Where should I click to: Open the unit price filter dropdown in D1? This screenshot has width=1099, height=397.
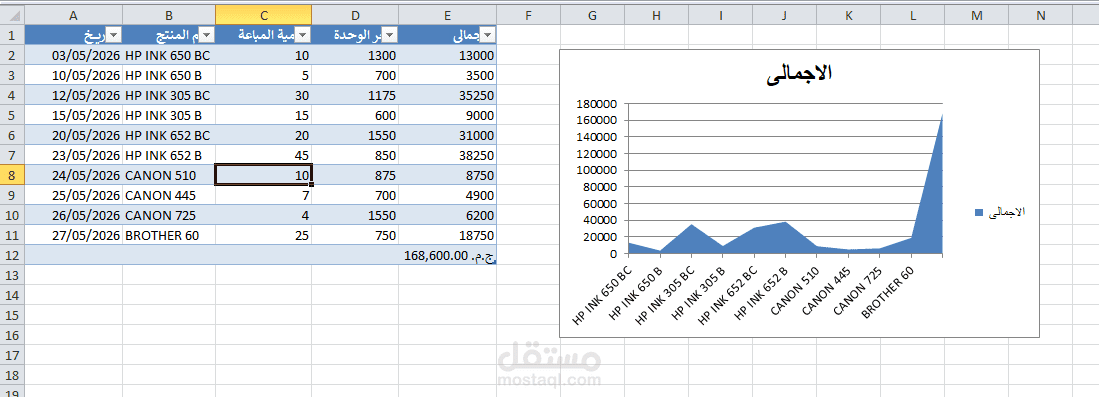(391, 35)
